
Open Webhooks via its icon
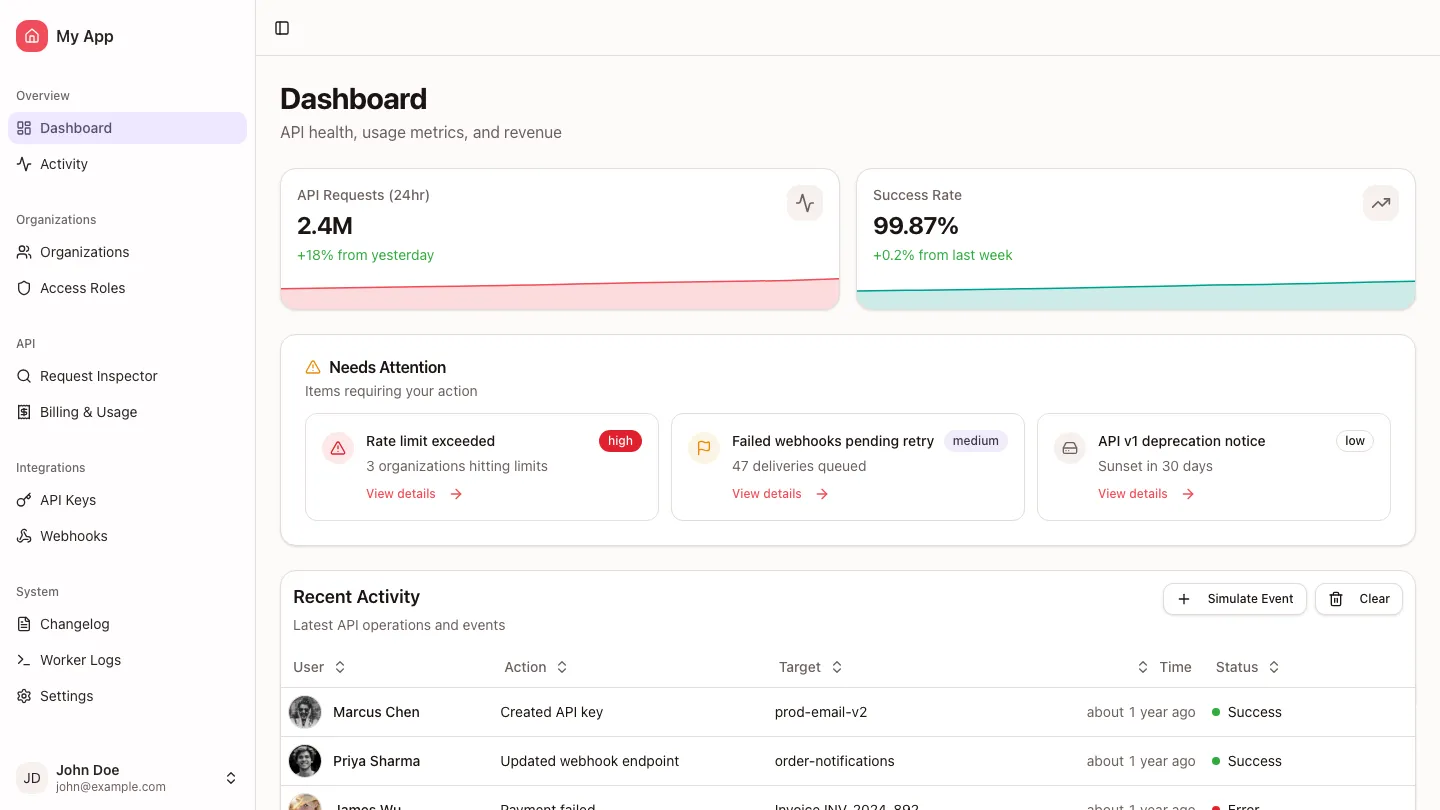pyautogui.click(x=24, y=536)
